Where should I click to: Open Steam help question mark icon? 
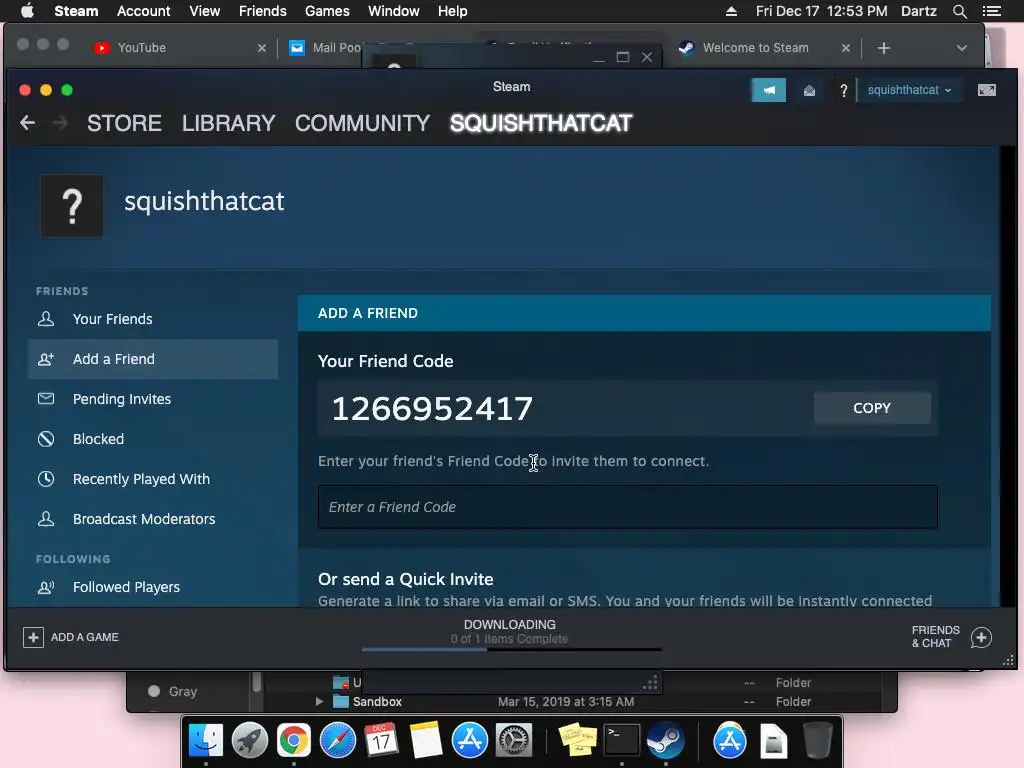click(843, 91)
